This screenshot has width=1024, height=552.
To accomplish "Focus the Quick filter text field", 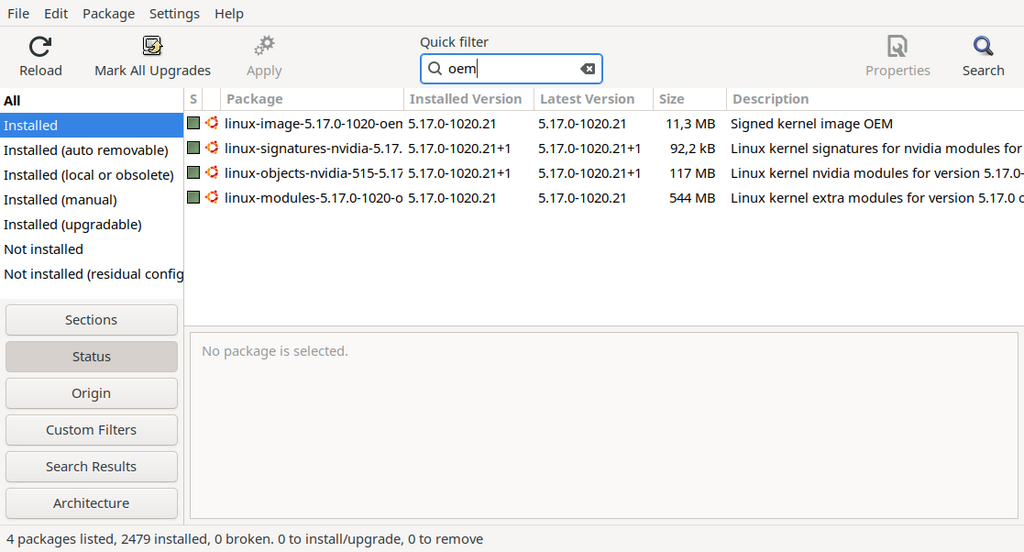I will pos(510,69).
